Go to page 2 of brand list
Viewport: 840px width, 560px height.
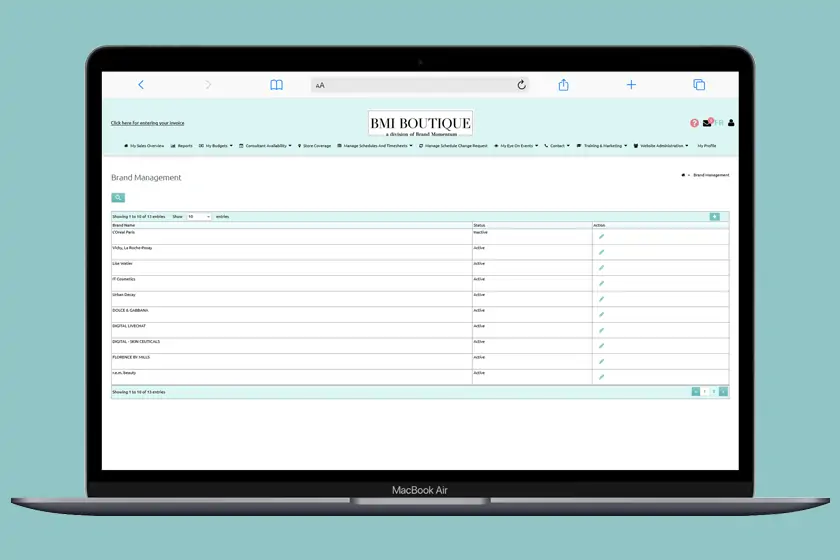click(714, 392)
